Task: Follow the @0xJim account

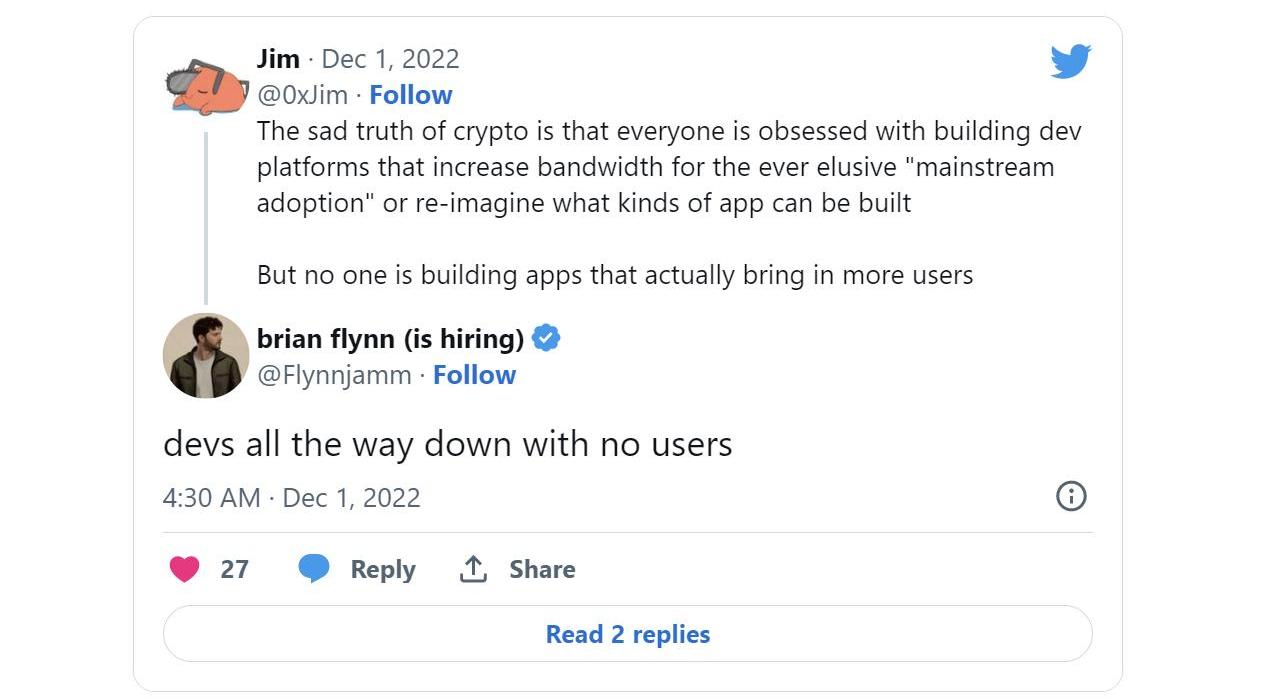Action: tap(410, 95)
